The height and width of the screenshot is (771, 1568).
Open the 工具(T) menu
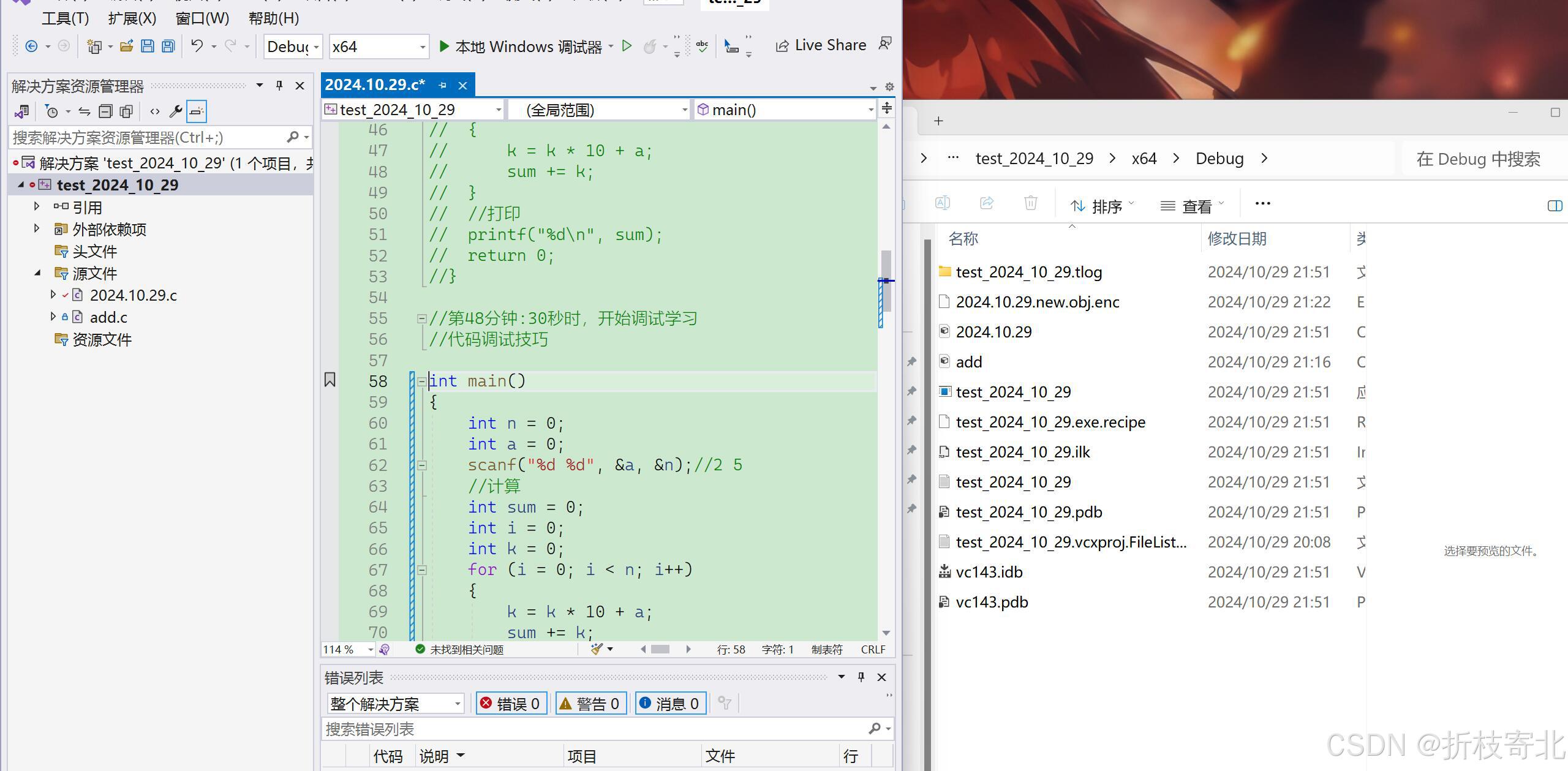coord(65,18)
